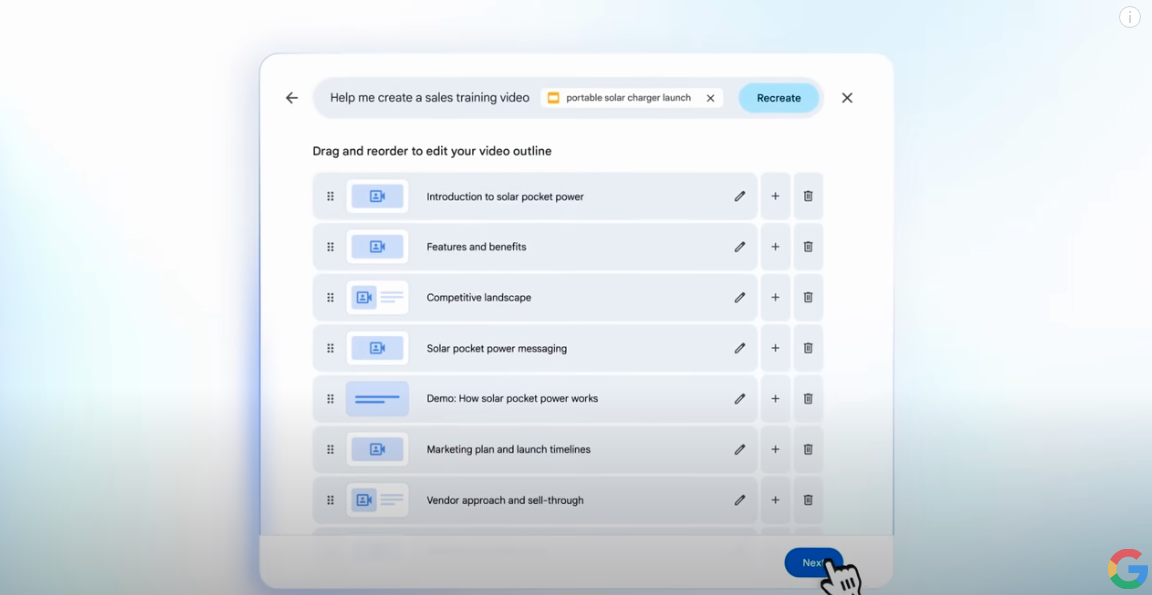1152x595 pixels.
Task: Edit the 'Solar pocket power messaging' title
Action: click(740, 349)
